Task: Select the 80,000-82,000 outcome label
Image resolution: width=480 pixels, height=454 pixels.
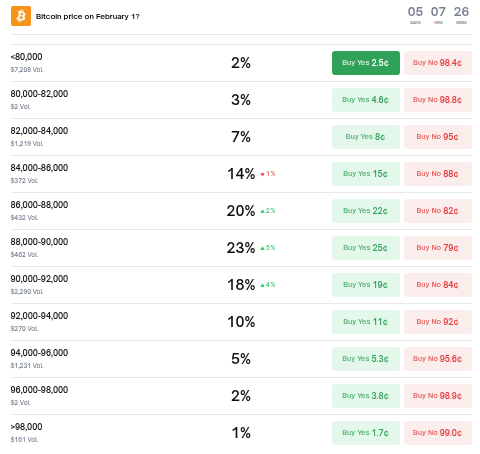Action: click(39, 94)
